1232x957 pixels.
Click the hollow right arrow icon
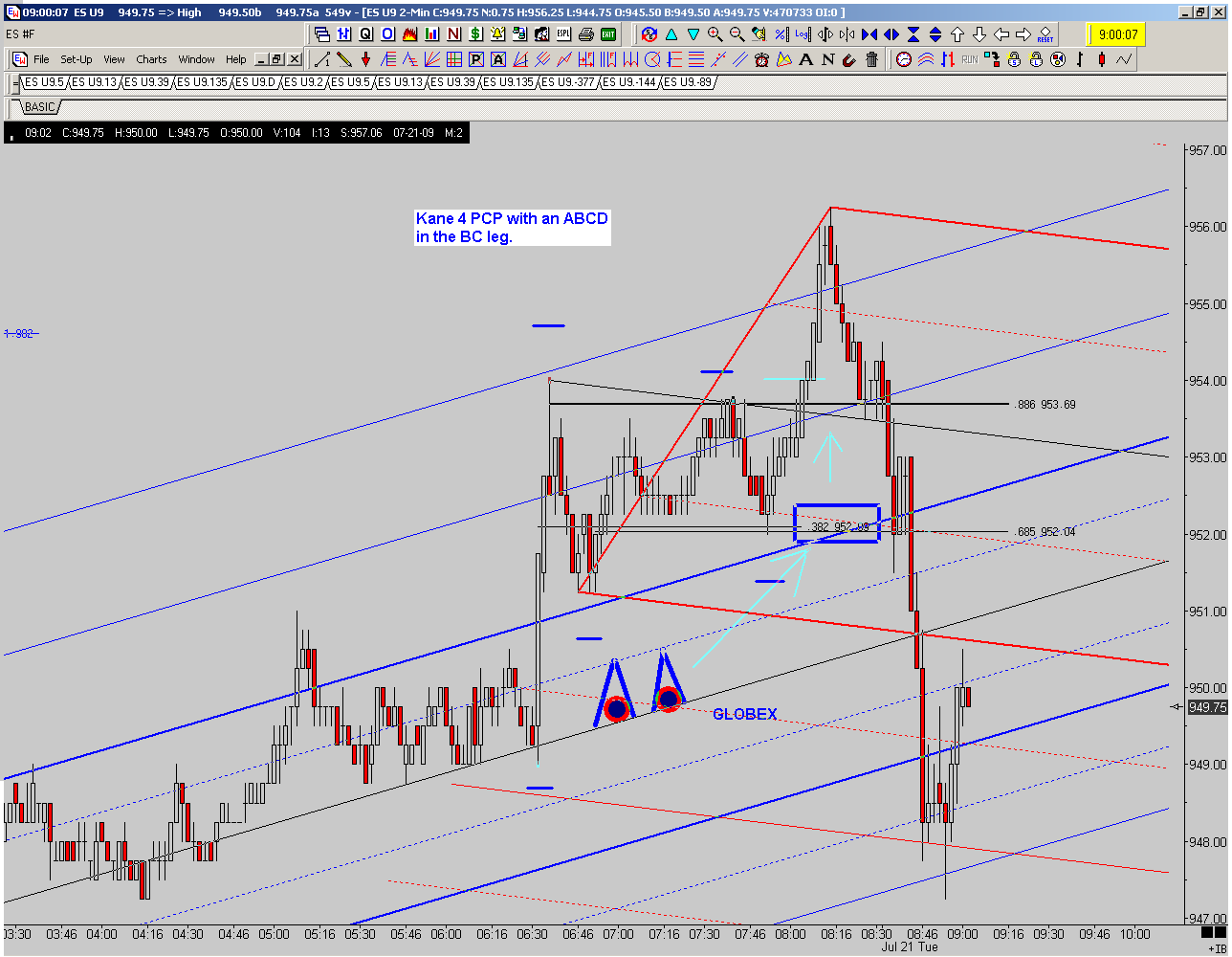pos(1023,34)
